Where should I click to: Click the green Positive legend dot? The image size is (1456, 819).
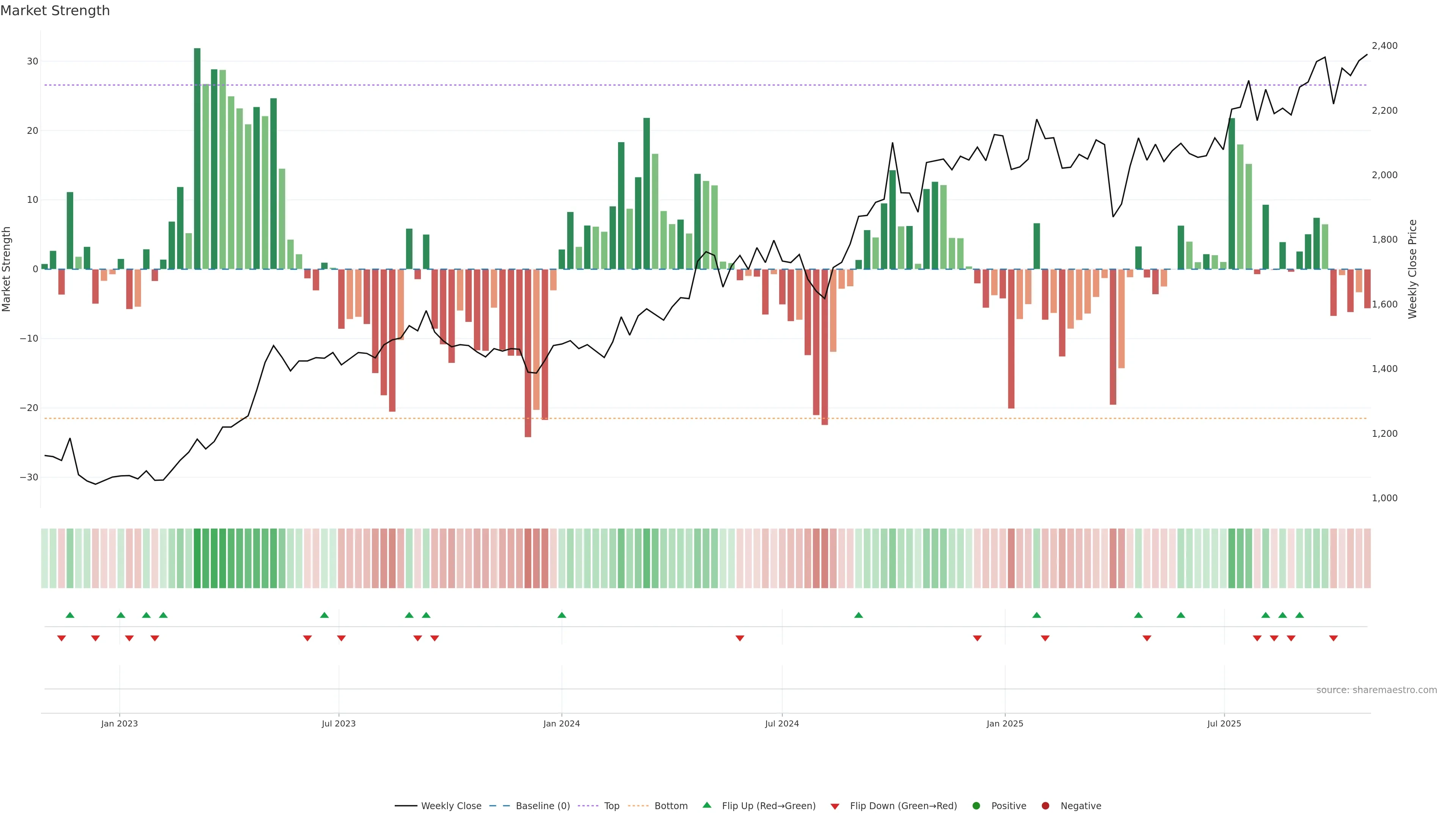tap(976, 806)
